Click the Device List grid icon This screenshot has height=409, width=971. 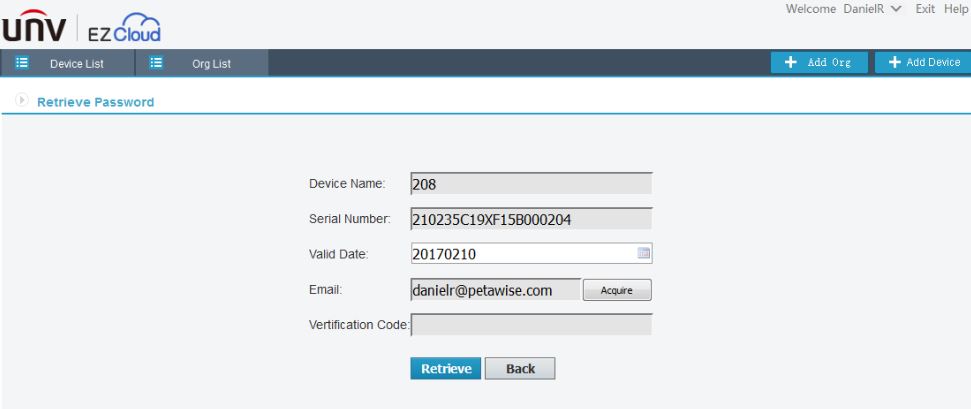click(x=21, y=63)
